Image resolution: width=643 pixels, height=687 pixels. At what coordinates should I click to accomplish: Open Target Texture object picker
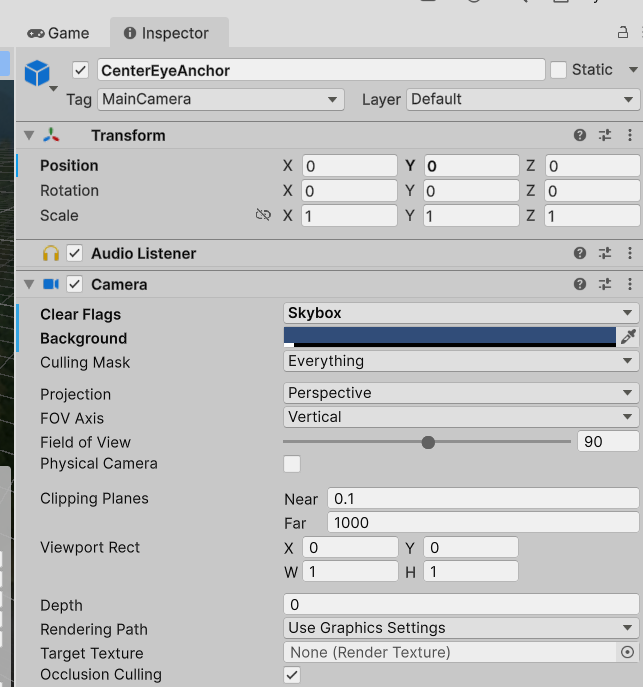tap(627, 652)
